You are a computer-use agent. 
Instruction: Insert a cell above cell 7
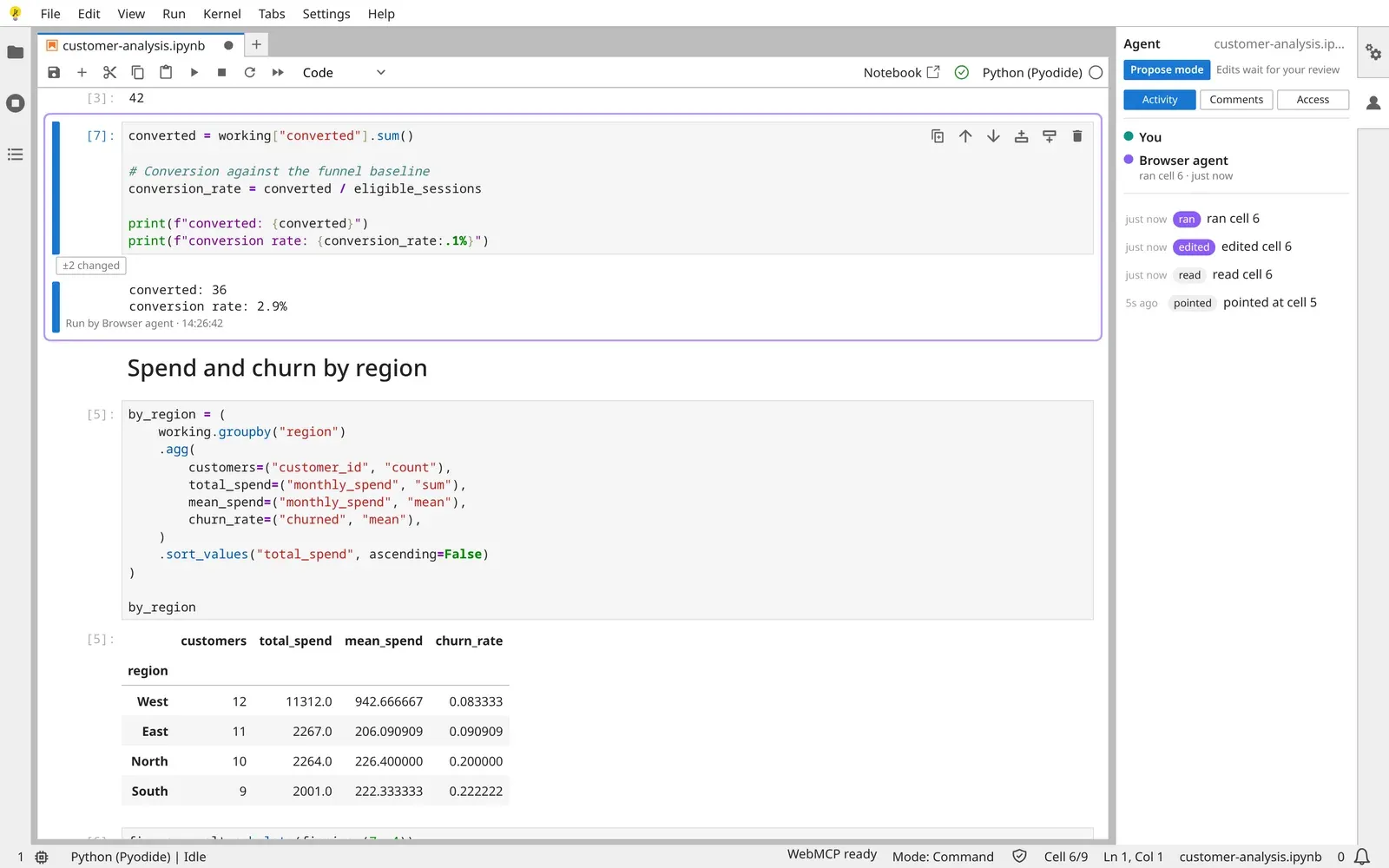(x=1021, y=136)
